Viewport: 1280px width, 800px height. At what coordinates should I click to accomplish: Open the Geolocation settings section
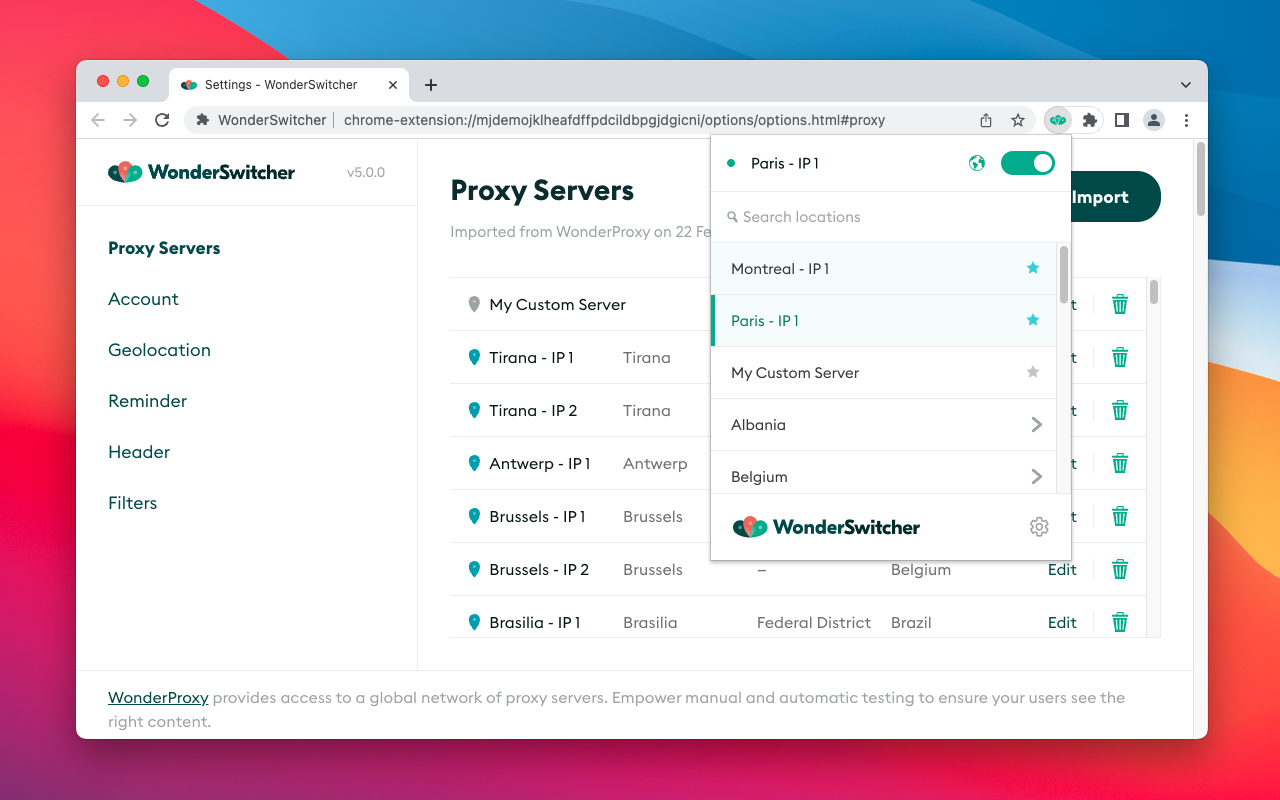[159, 350]
